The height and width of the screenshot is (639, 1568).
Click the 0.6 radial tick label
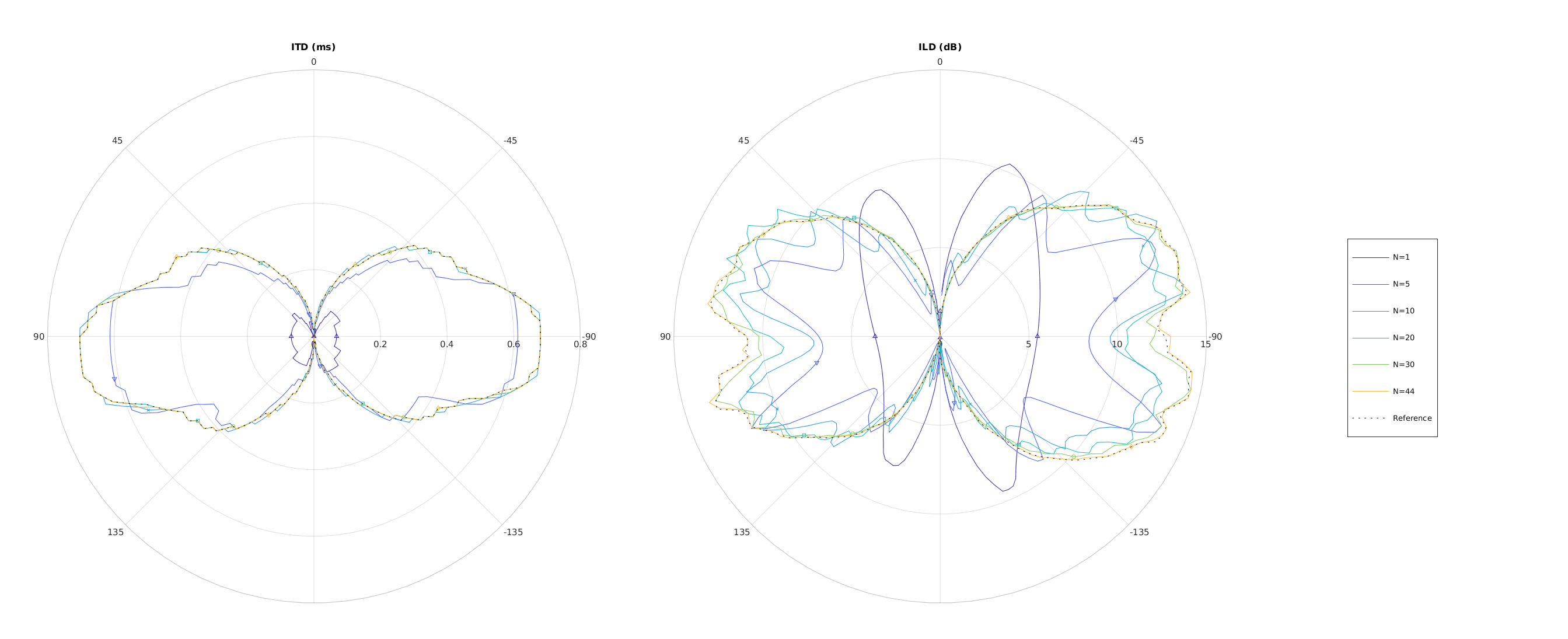[513, 344]
